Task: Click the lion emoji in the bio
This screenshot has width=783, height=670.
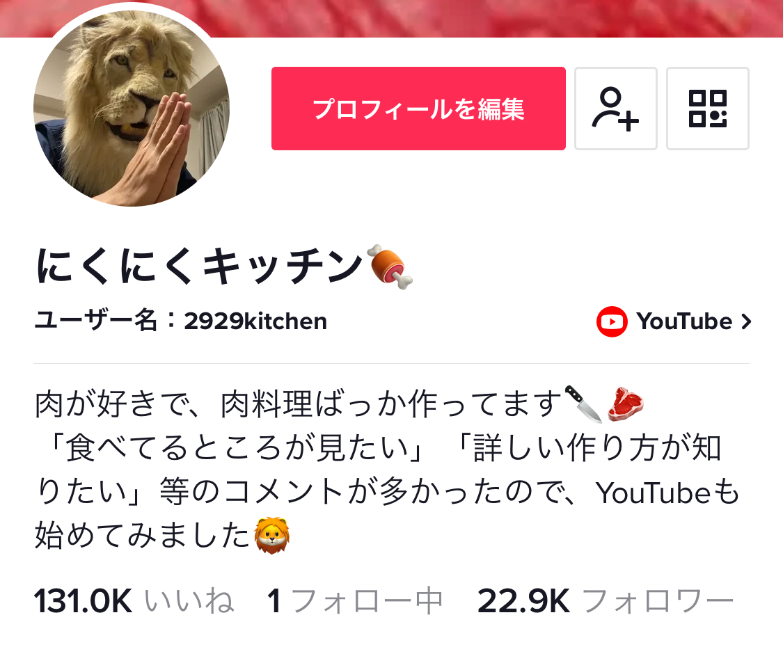Action: pyautogui.click(x=272, y=536)
